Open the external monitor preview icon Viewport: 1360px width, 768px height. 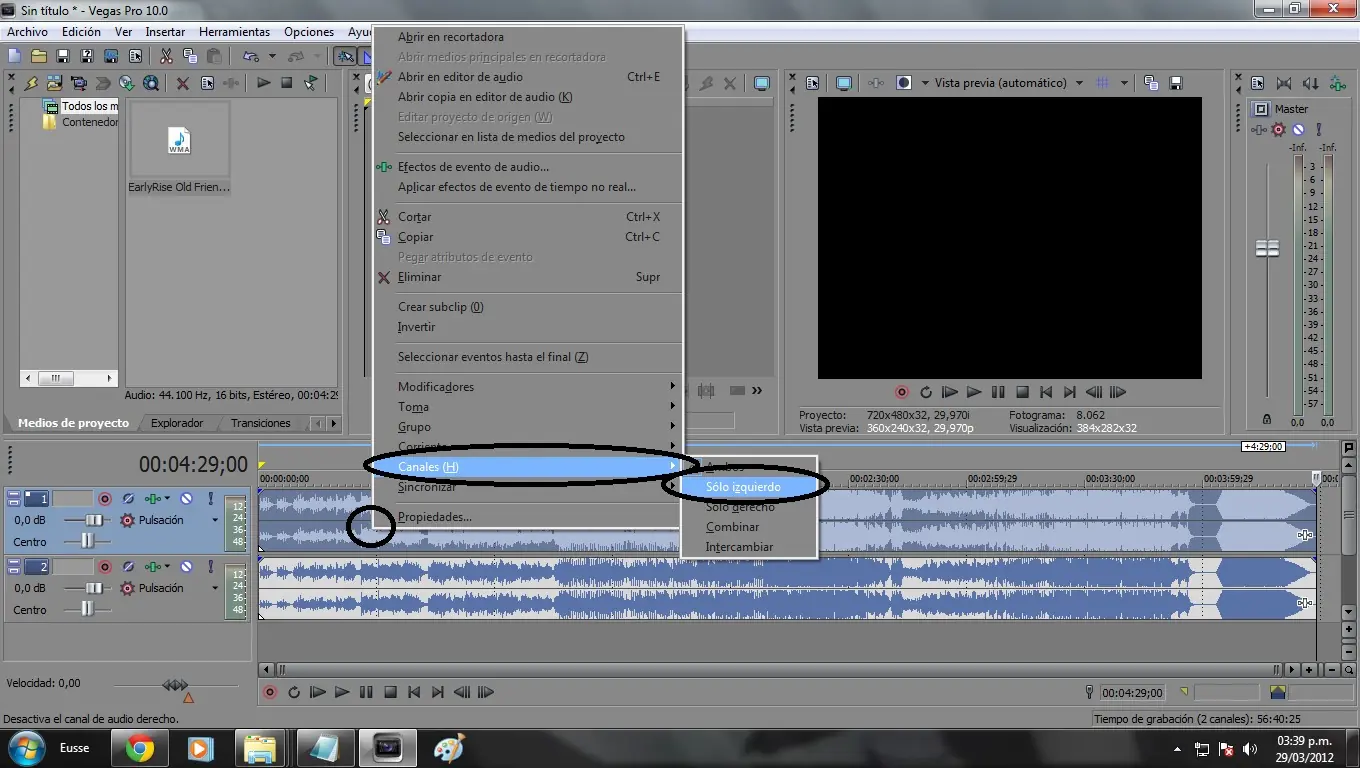[x=844, y=83]
